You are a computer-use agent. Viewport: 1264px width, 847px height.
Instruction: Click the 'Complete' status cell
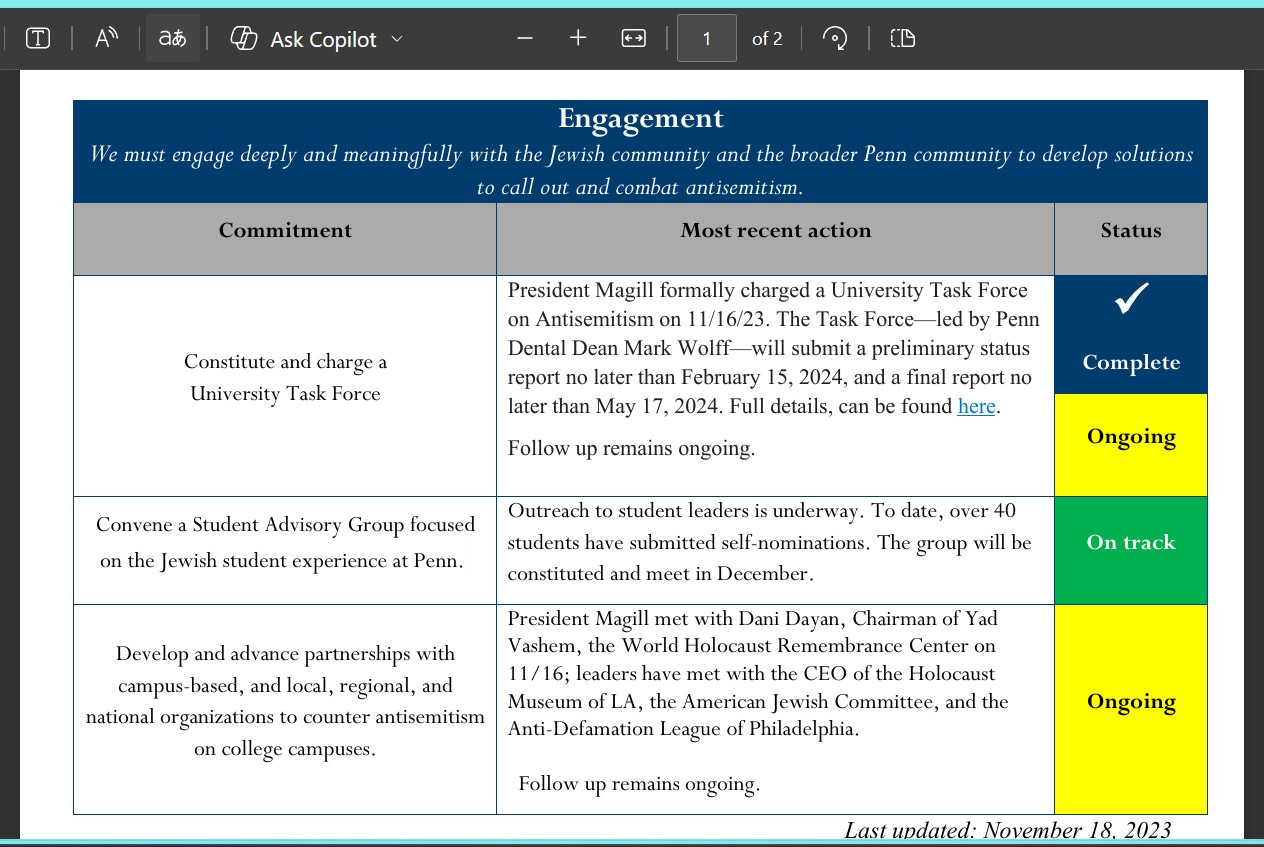[x=1131, y=335]
